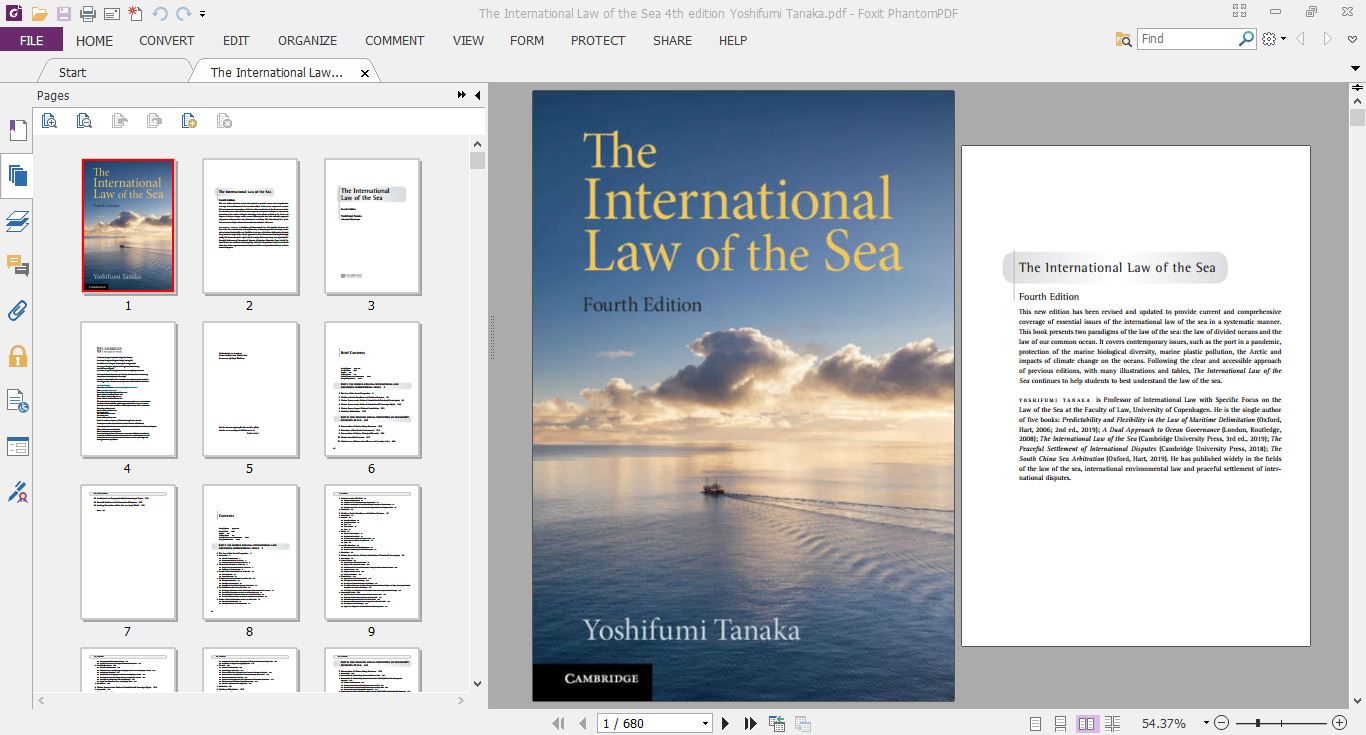Reduce page thumbnails in the Pages panel
1366x735 pixels.
84,121
